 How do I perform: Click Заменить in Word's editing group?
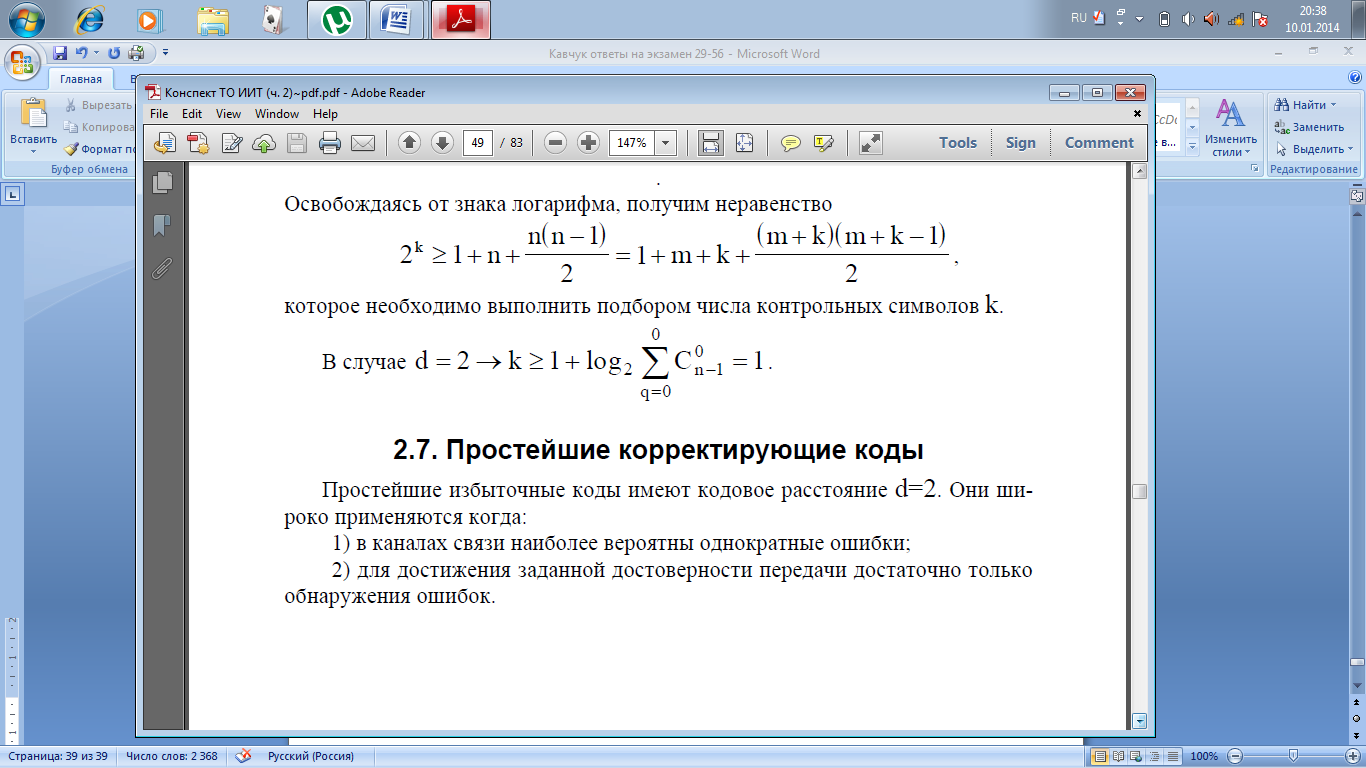coord(1309,127)
